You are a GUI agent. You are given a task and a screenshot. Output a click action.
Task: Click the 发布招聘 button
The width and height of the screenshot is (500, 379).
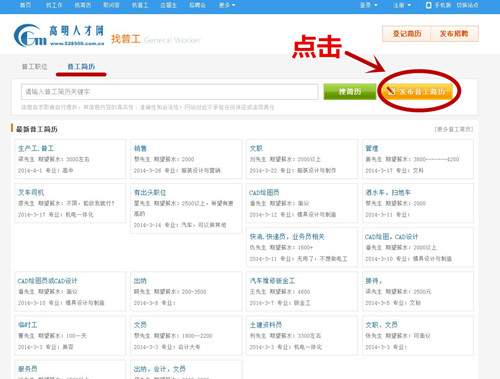454,34
